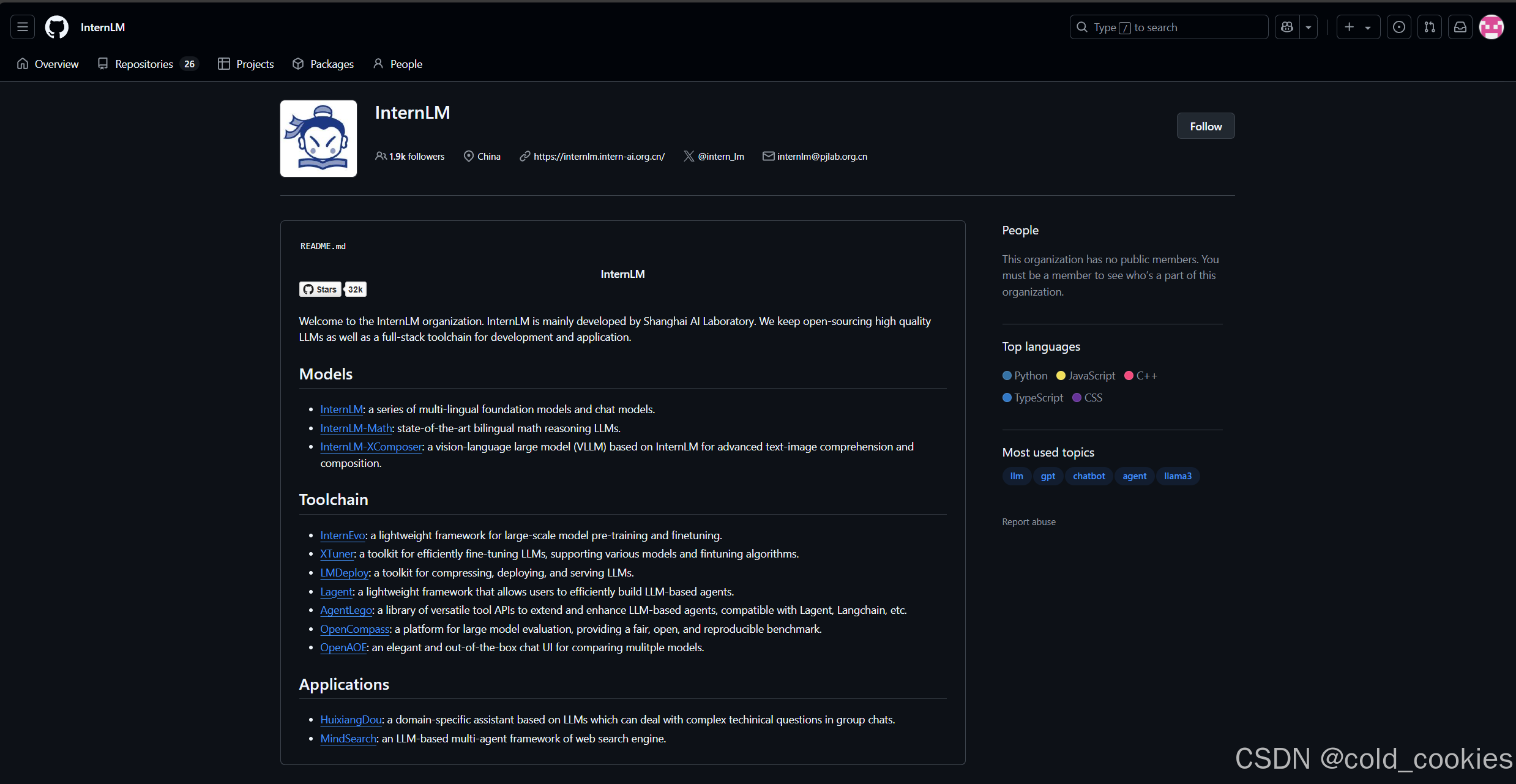Open the hamburger navigation menu
This screenshot has height=784, width=1516.
click(23, 27)
